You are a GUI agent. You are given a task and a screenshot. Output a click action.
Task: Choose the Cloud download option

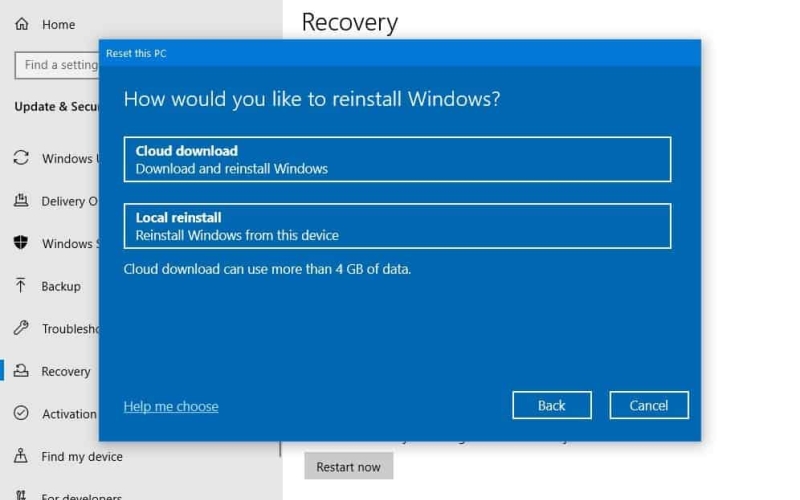point(397,159)
